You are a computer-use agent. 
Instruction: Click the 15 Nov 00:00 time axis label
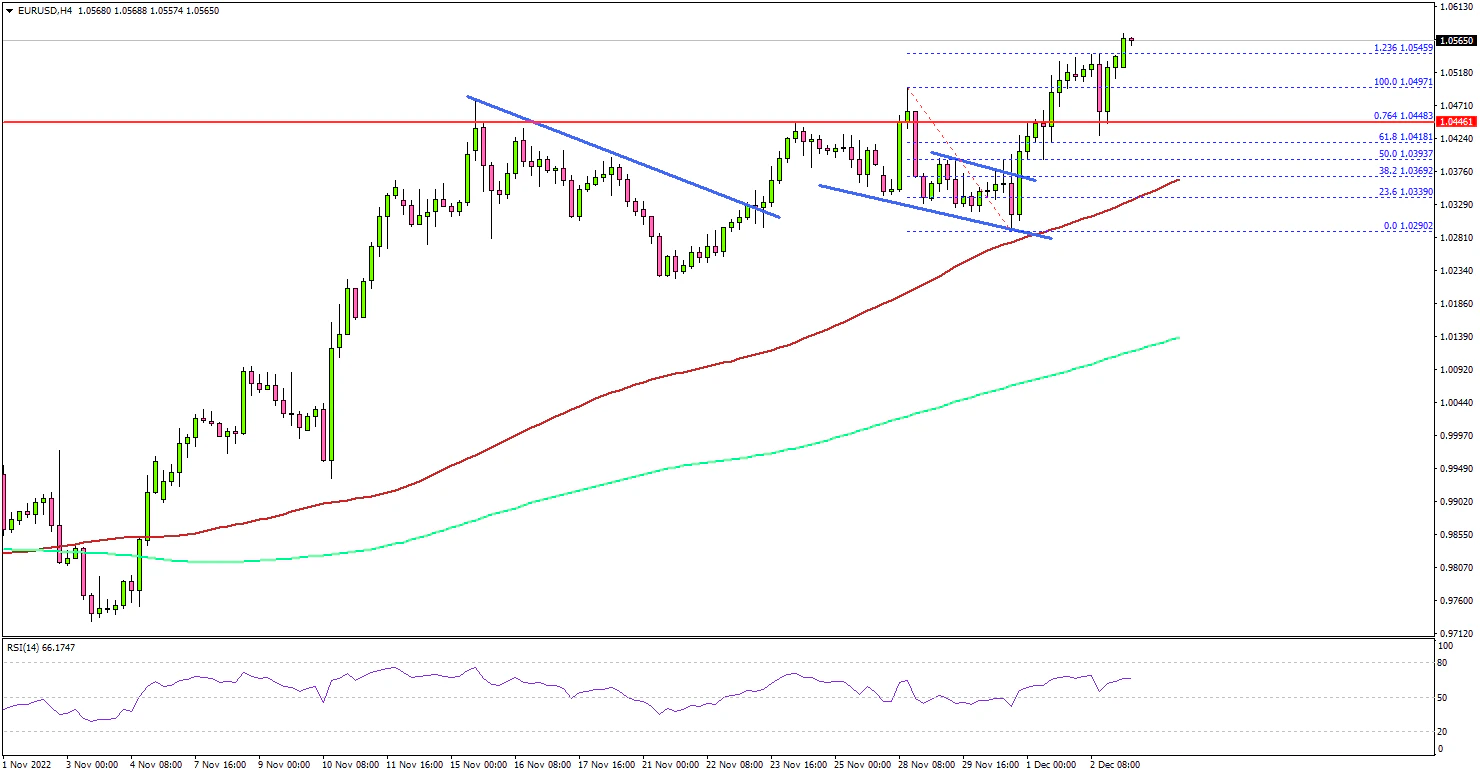(478, 764)
